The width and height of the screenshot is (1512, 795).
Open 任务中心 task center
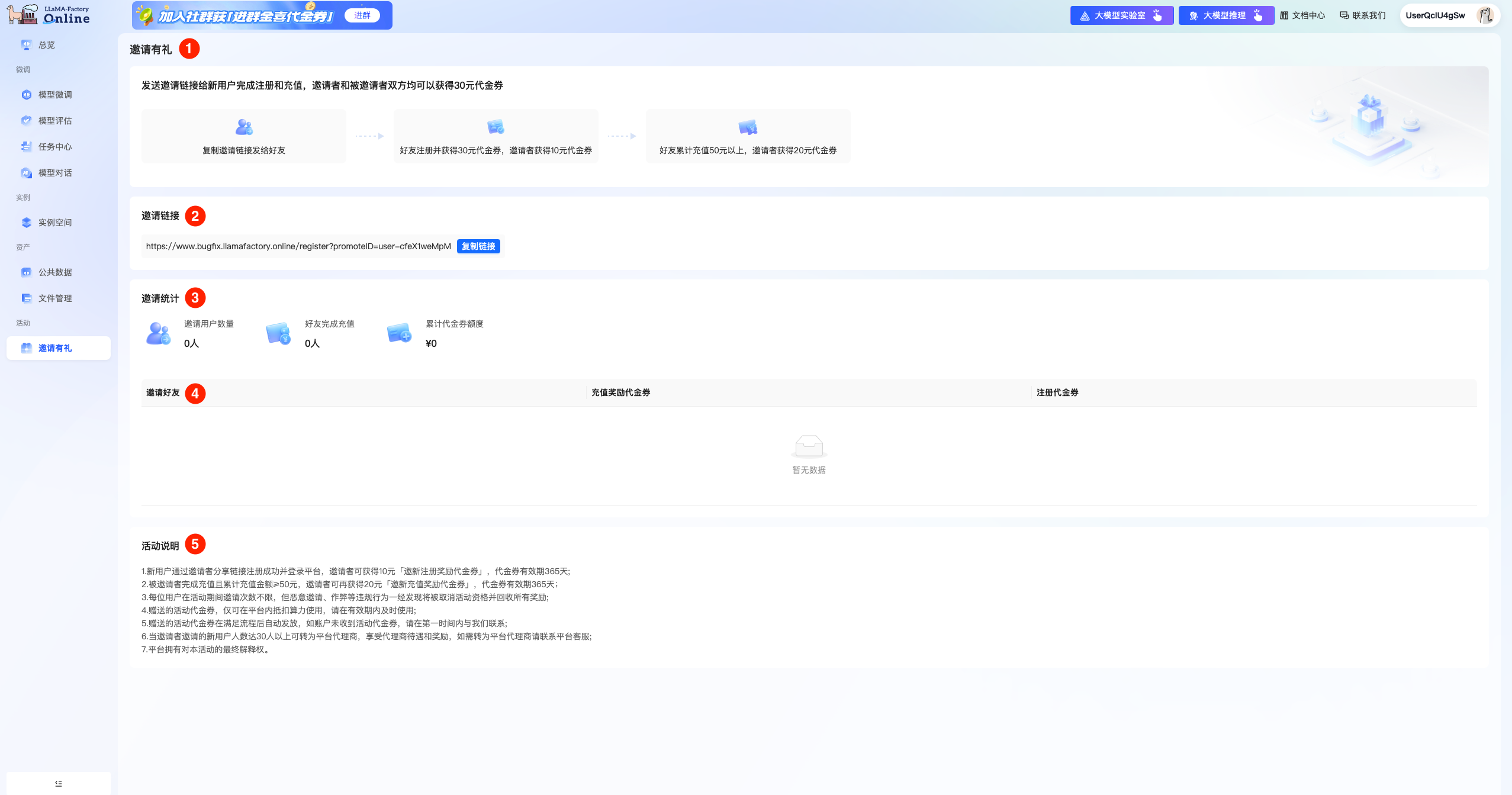54,147
